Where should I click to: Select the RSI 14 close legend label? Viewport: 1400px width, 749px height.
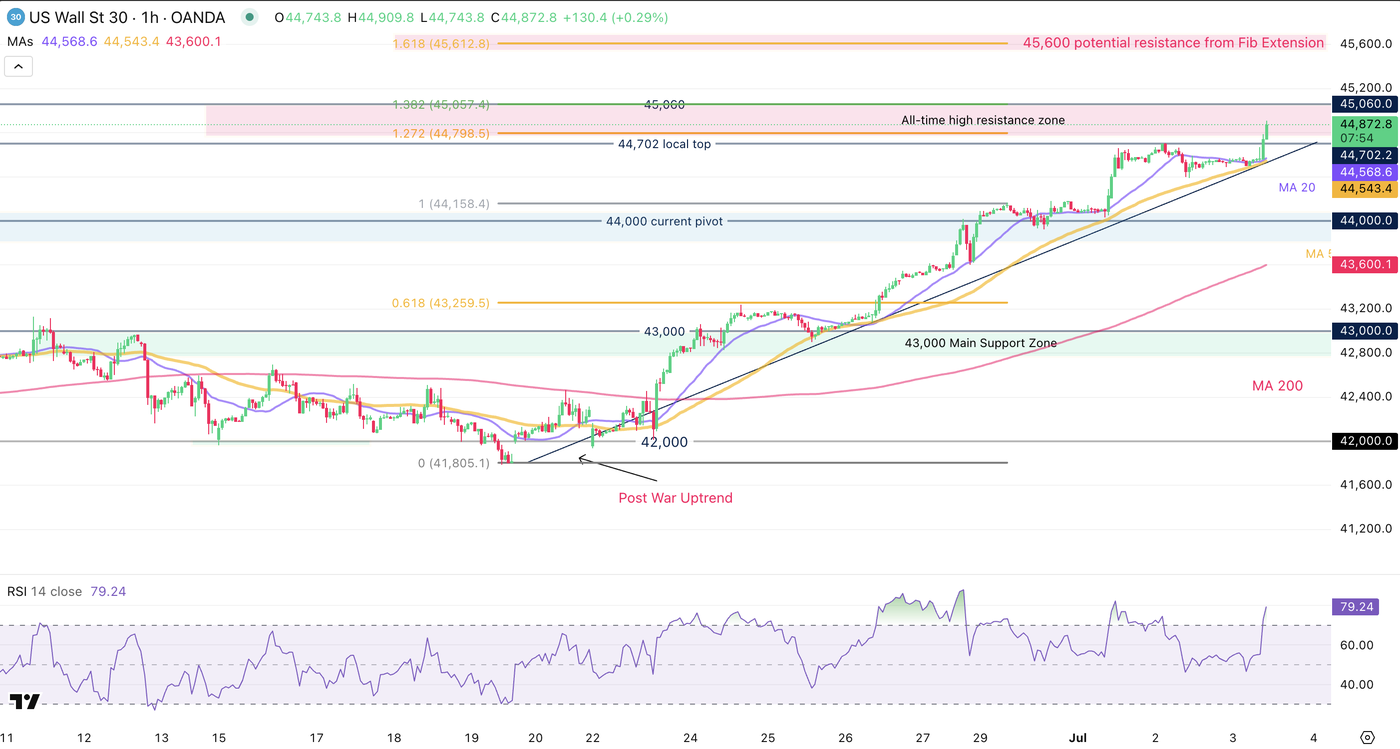point(45,591)
